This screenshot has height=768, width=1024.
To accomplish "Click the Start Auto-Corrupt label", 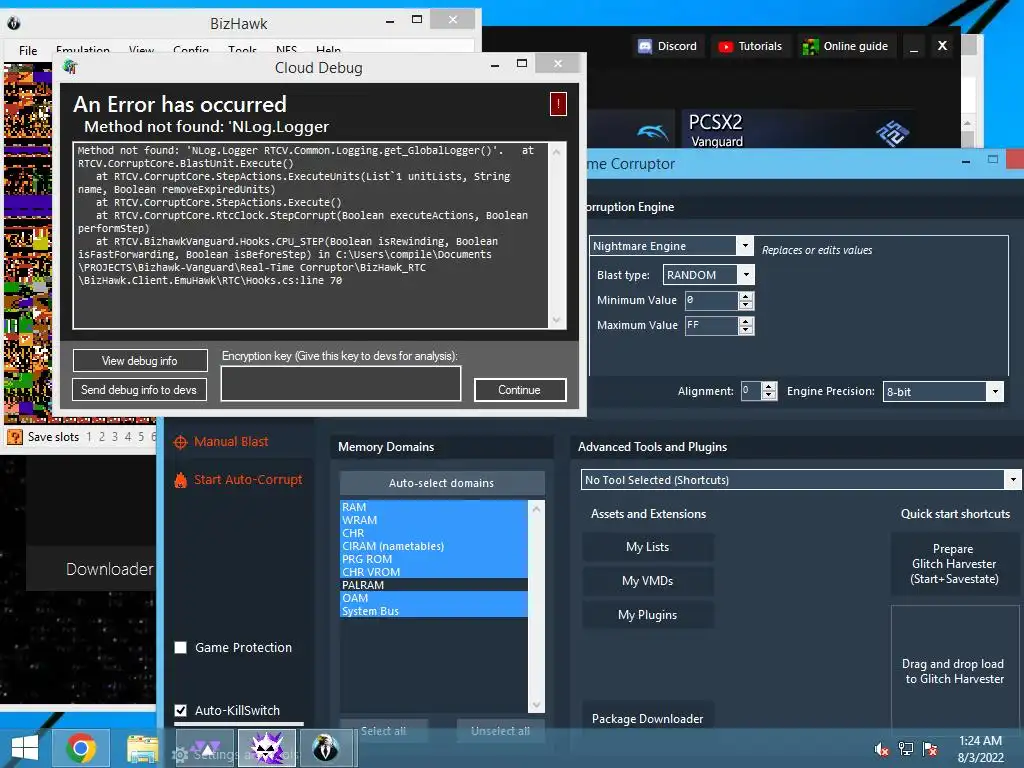I will [x=248, y=479].
